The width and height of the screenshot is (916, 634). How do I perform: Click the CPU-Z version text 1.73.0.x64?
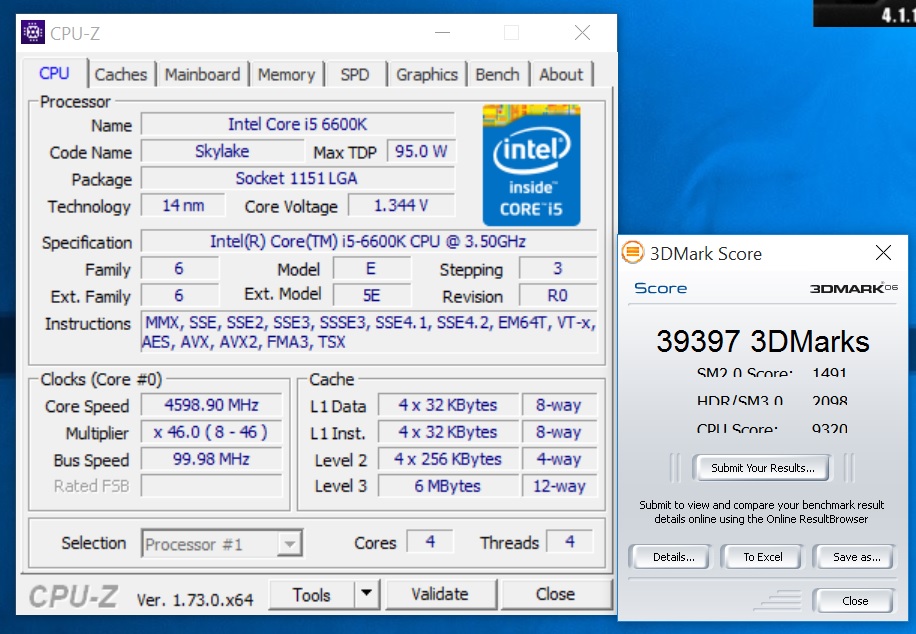pyautogui.click(x=195, y=600)
